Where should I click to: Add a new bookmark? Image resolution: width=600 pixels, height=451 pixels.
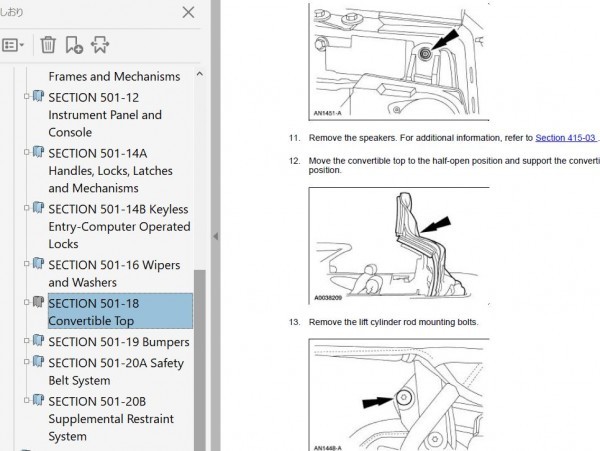click(x=74, y=45)
